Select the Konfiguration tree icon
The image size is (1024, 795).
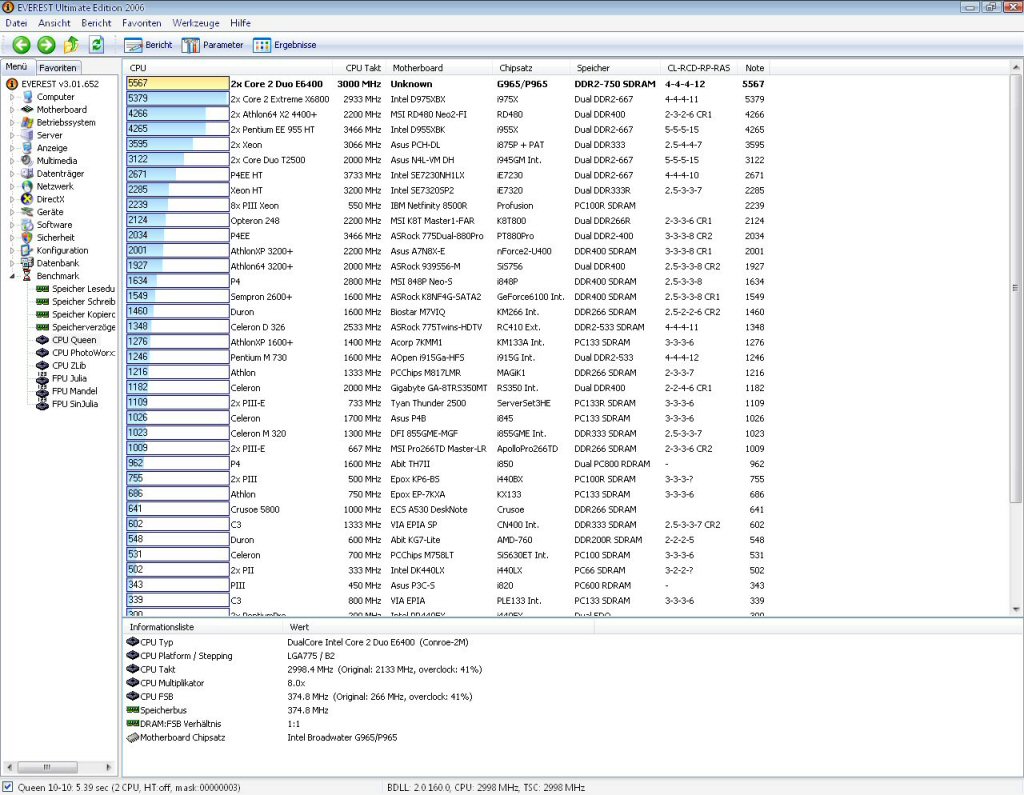tap(27, 250)
